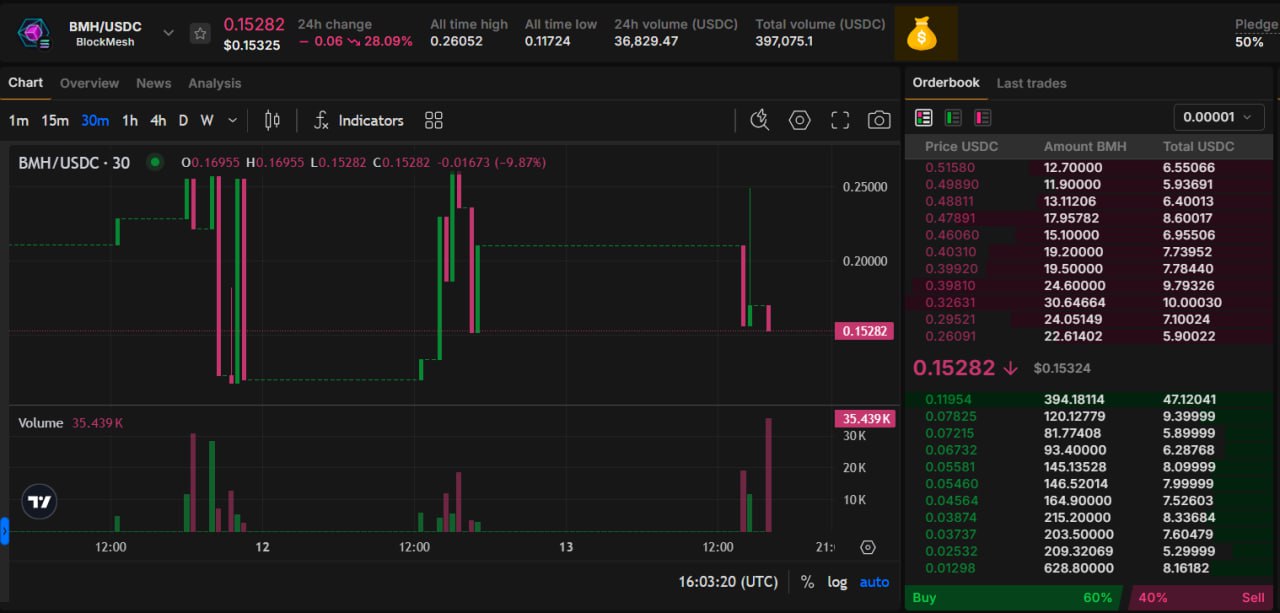
Task: Click amount 394.18114 in the orderbook
Action: [x=1074, y=400]
